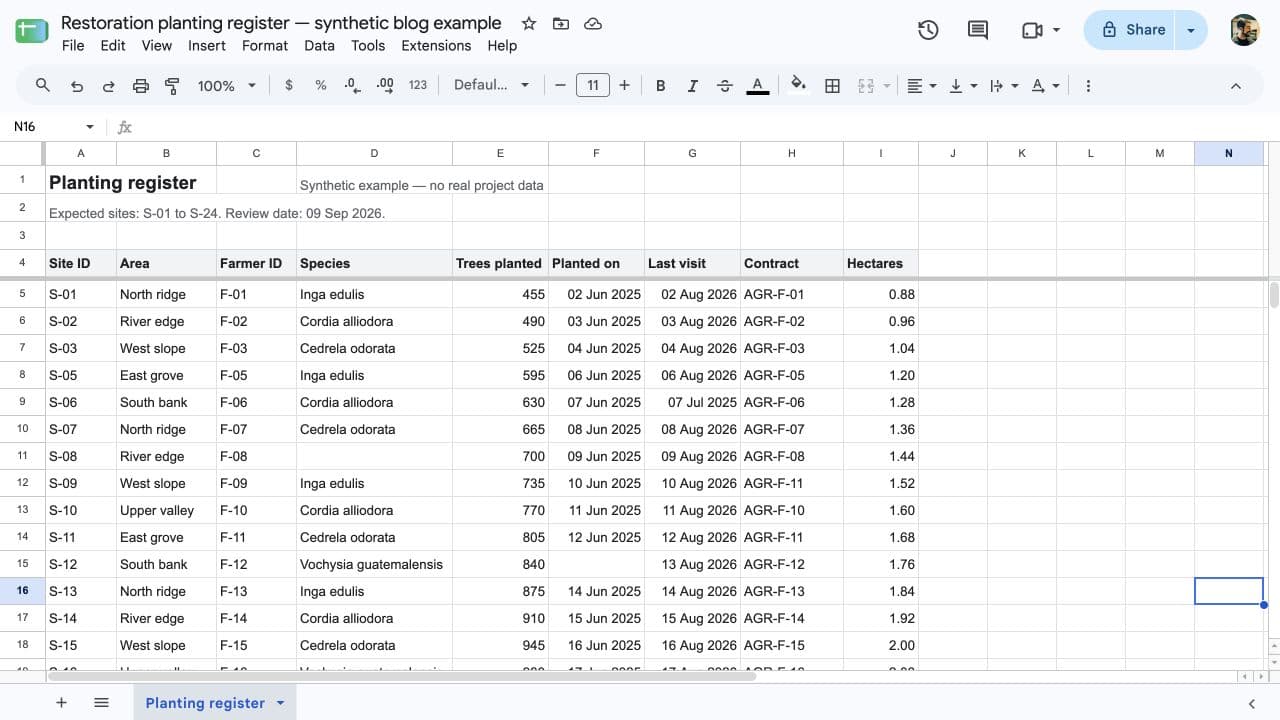Viewport: 1280px width, 720px height.
Task: View cloud document status icon
Action: pos(593,23)
